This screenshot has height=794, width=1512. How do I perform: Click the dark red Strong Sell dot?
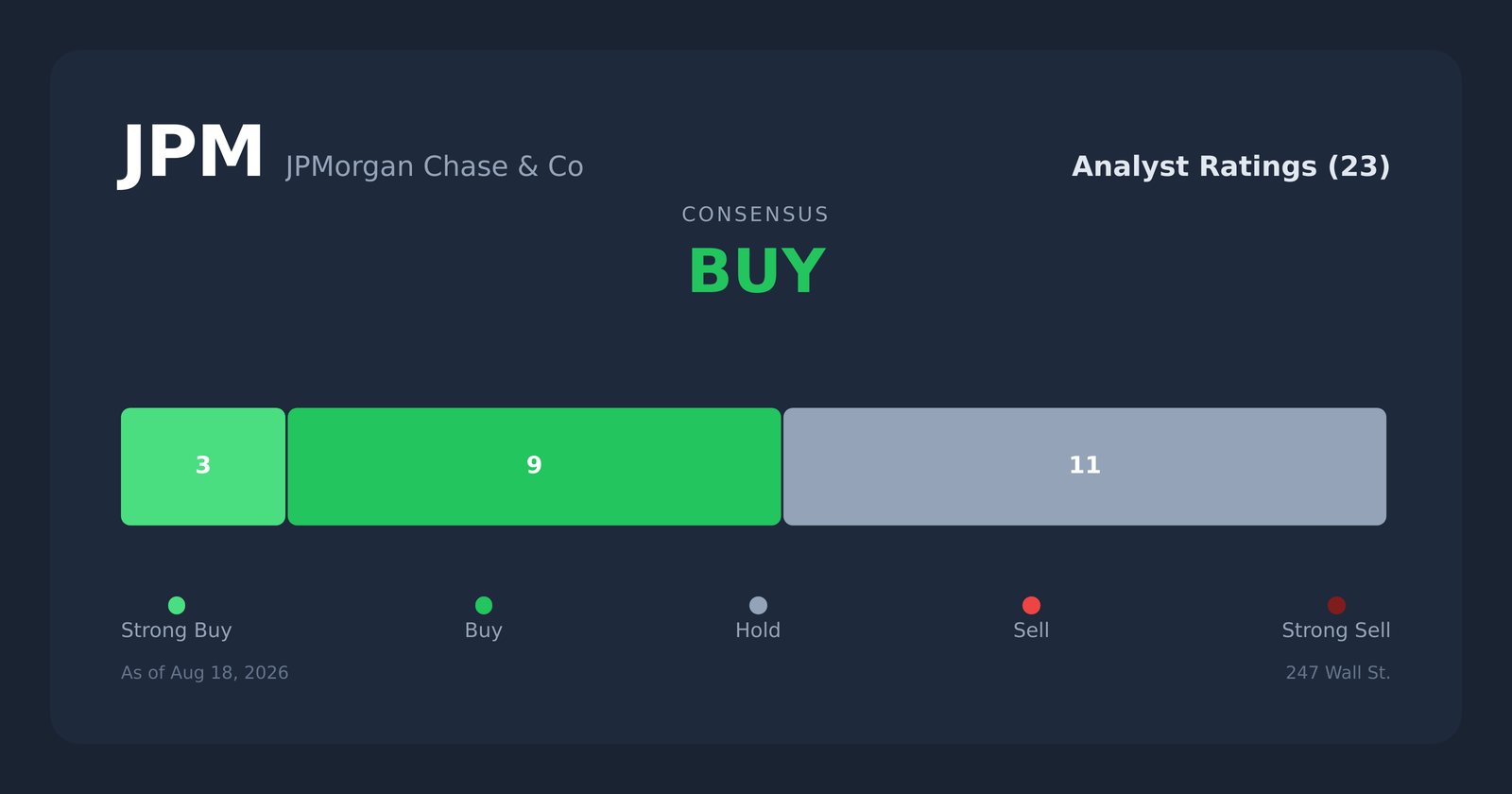[1336, 605]
